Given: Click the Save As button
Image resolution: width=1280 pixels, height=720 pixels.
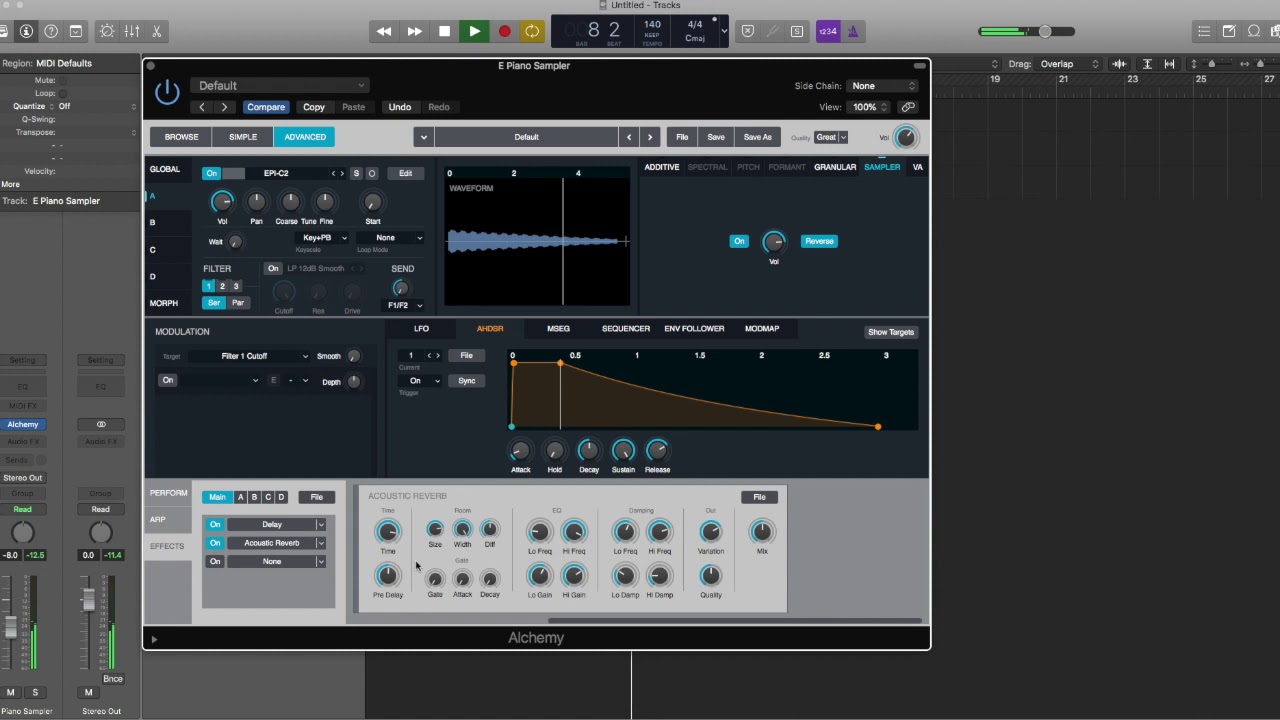Looking at the screenshot, I should [757, 137].
